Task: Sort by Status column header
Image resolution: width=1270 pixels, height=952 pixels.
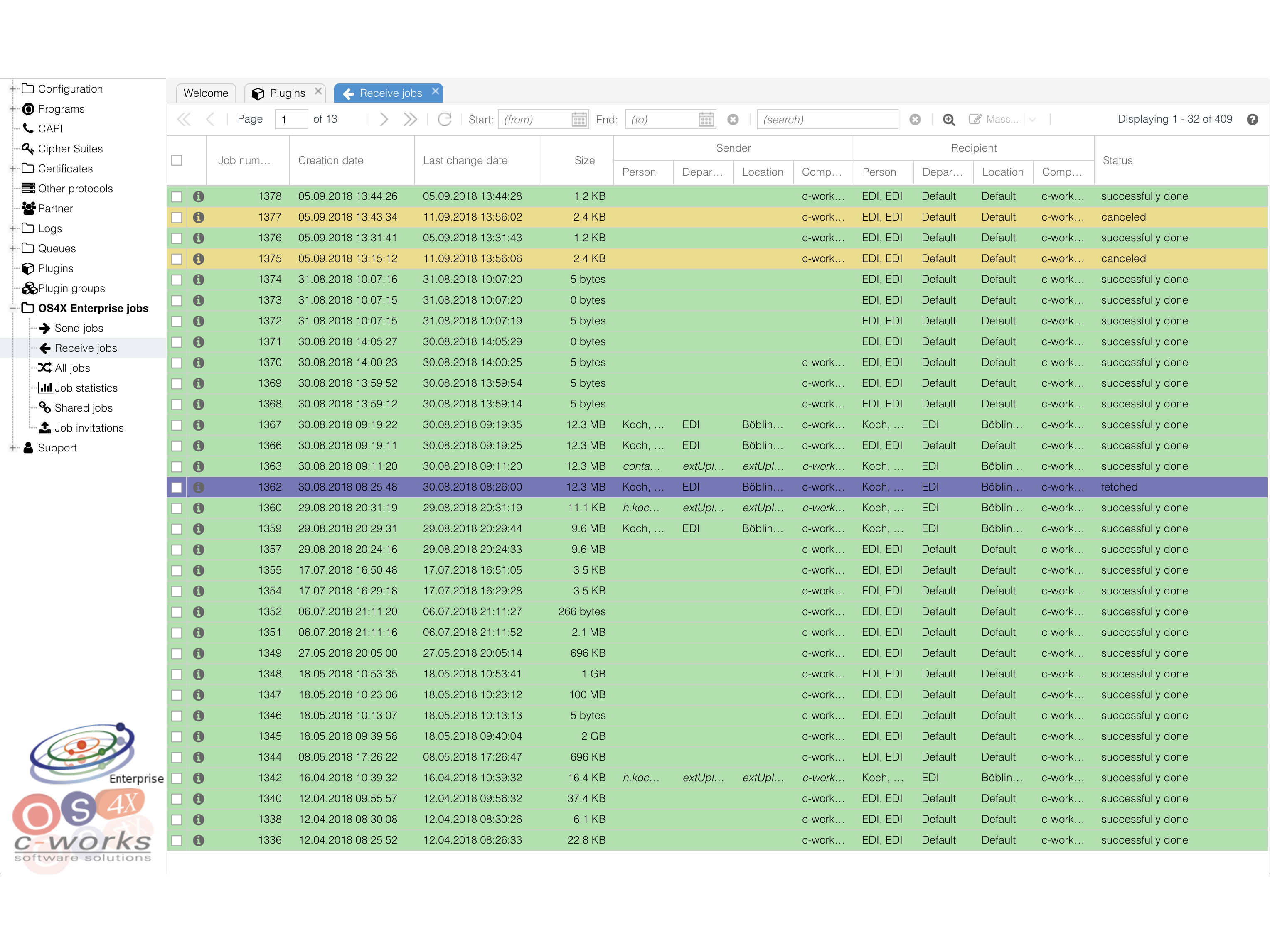Action: 1181,161
